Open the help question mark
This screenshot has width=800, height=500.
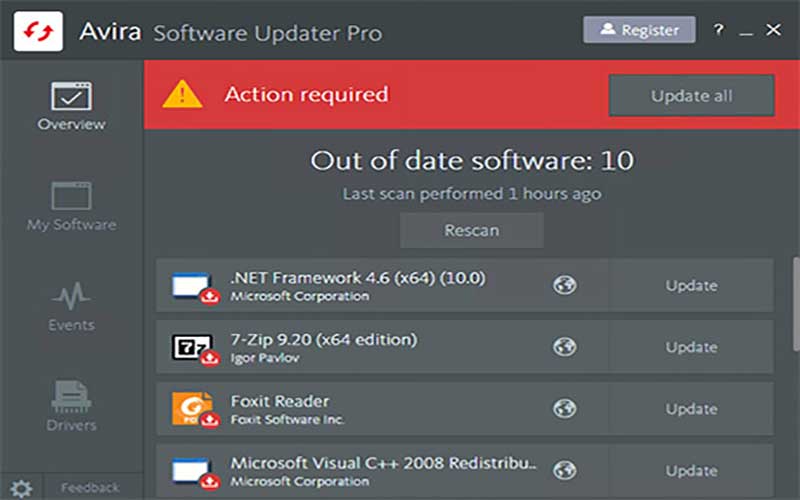click(x=718, y=30)
